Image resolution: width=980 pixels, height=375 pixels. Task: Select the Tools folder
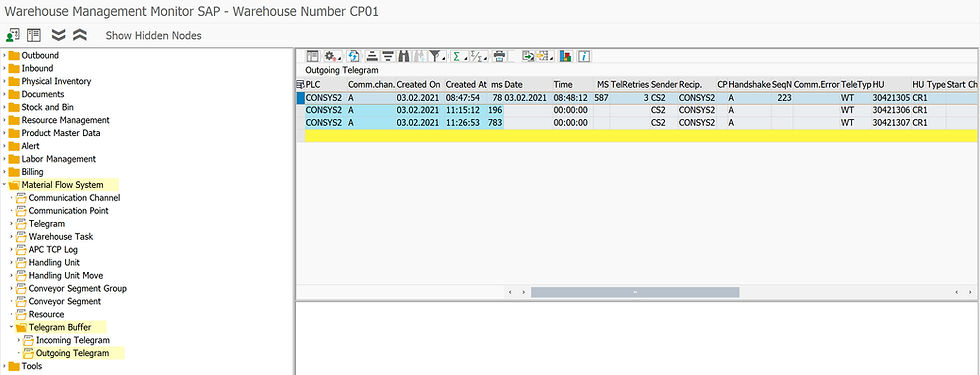[x=31, y=366]
